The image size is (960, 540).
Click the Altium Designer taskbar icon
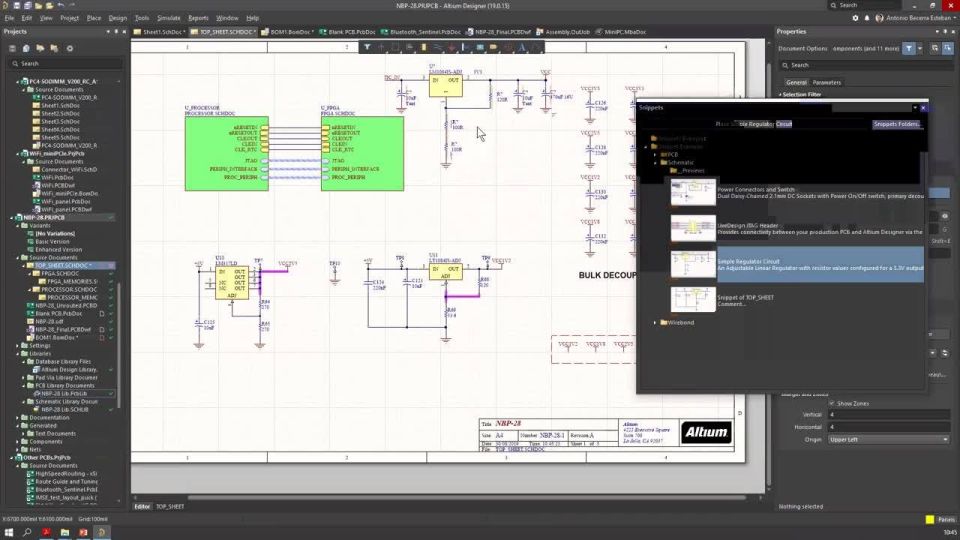[x=102, y=533]
